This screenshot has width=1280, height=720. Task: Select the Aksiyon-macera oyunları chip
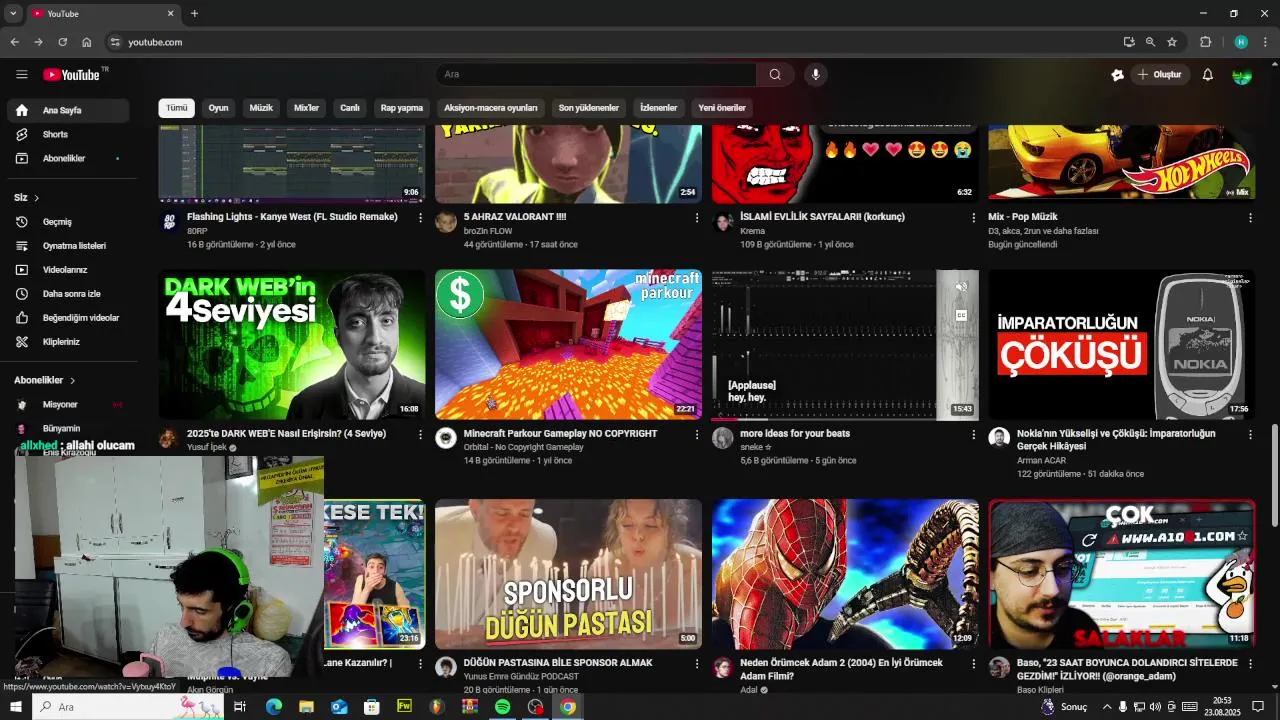(491, 108)
